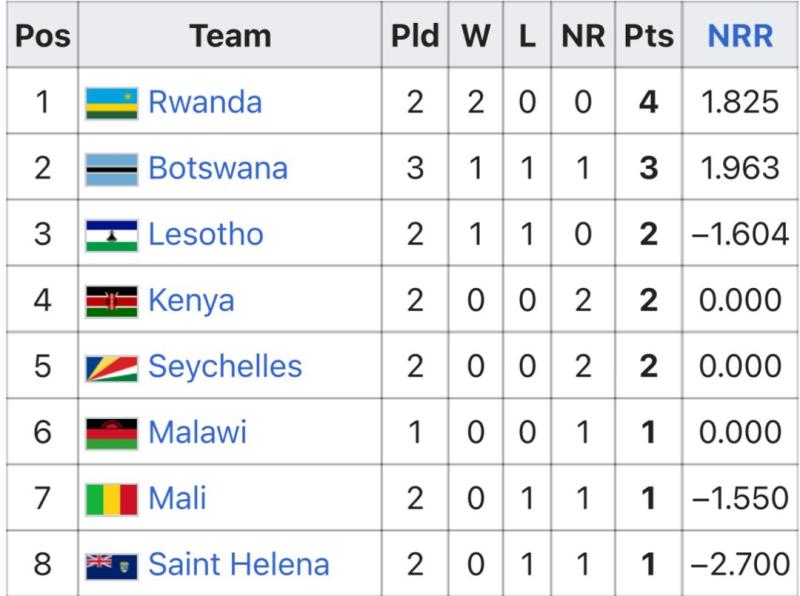Open the Seychelles team link
Viewport: 800px width, 596px height.
(x=225, y=367)
